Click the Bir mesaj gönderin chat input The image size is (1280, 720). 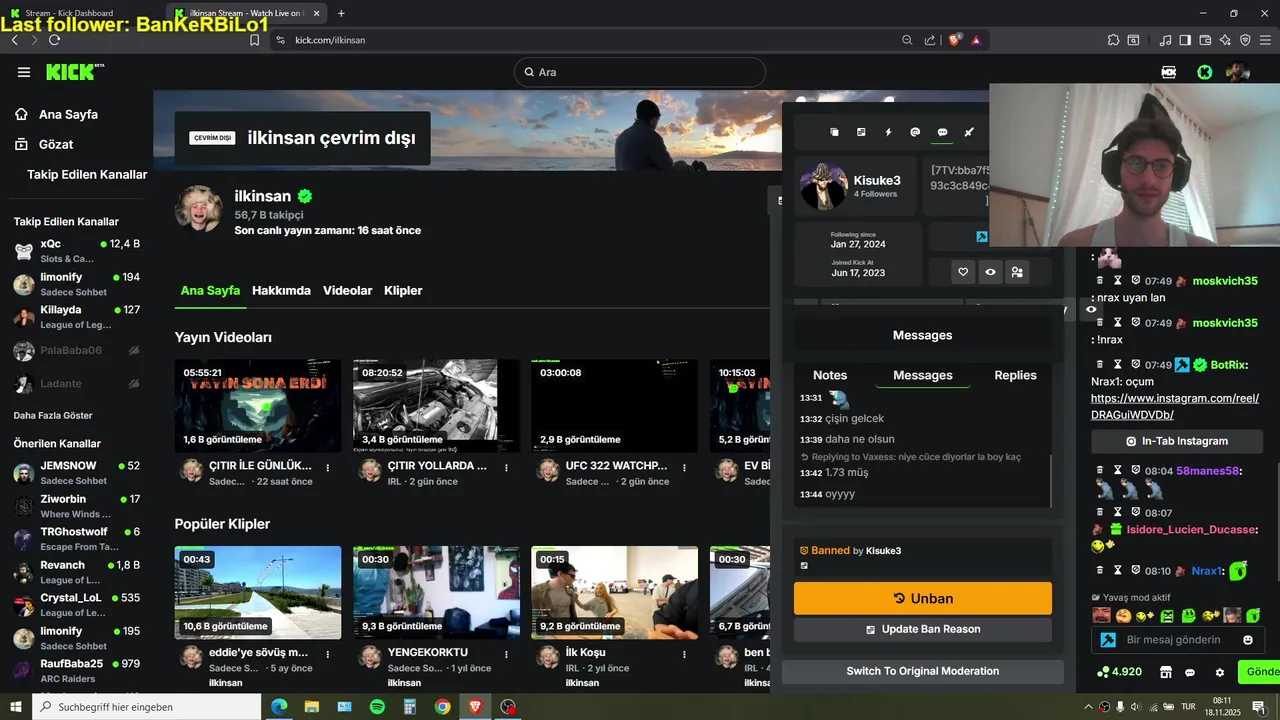tap(1177, 640)
